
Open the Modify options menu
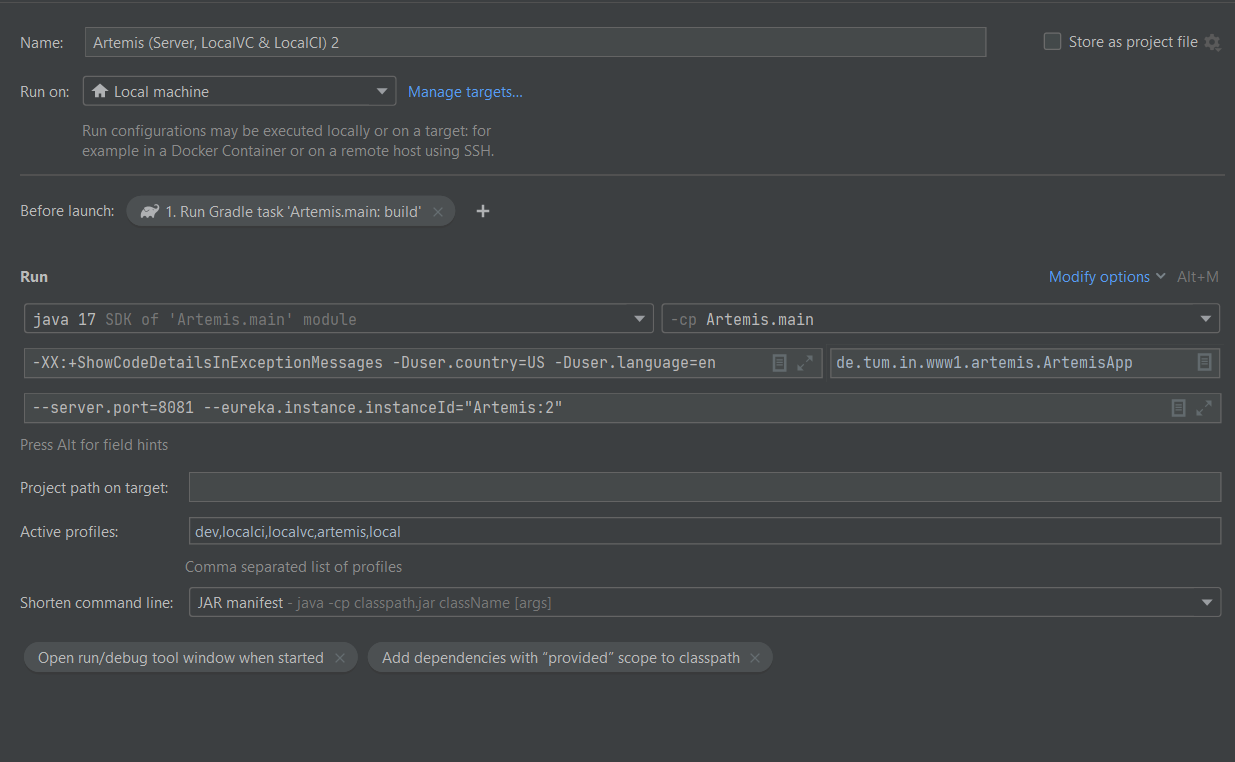pos(1100,276)
